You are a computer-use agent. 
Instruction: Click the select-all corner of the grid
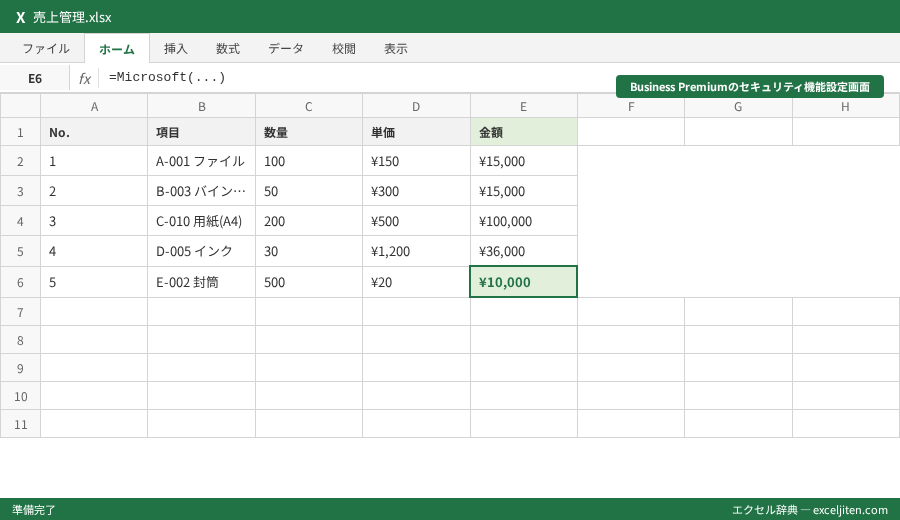point(20,106)
